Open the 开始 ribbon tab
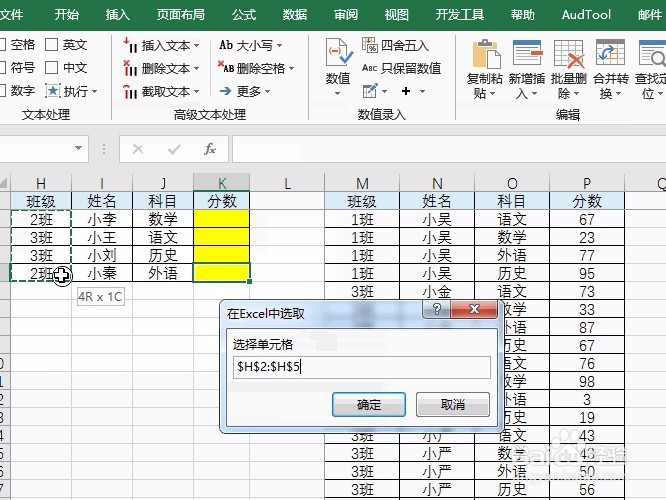Screen dimensions: 666x500 click(x=67, y=14)
